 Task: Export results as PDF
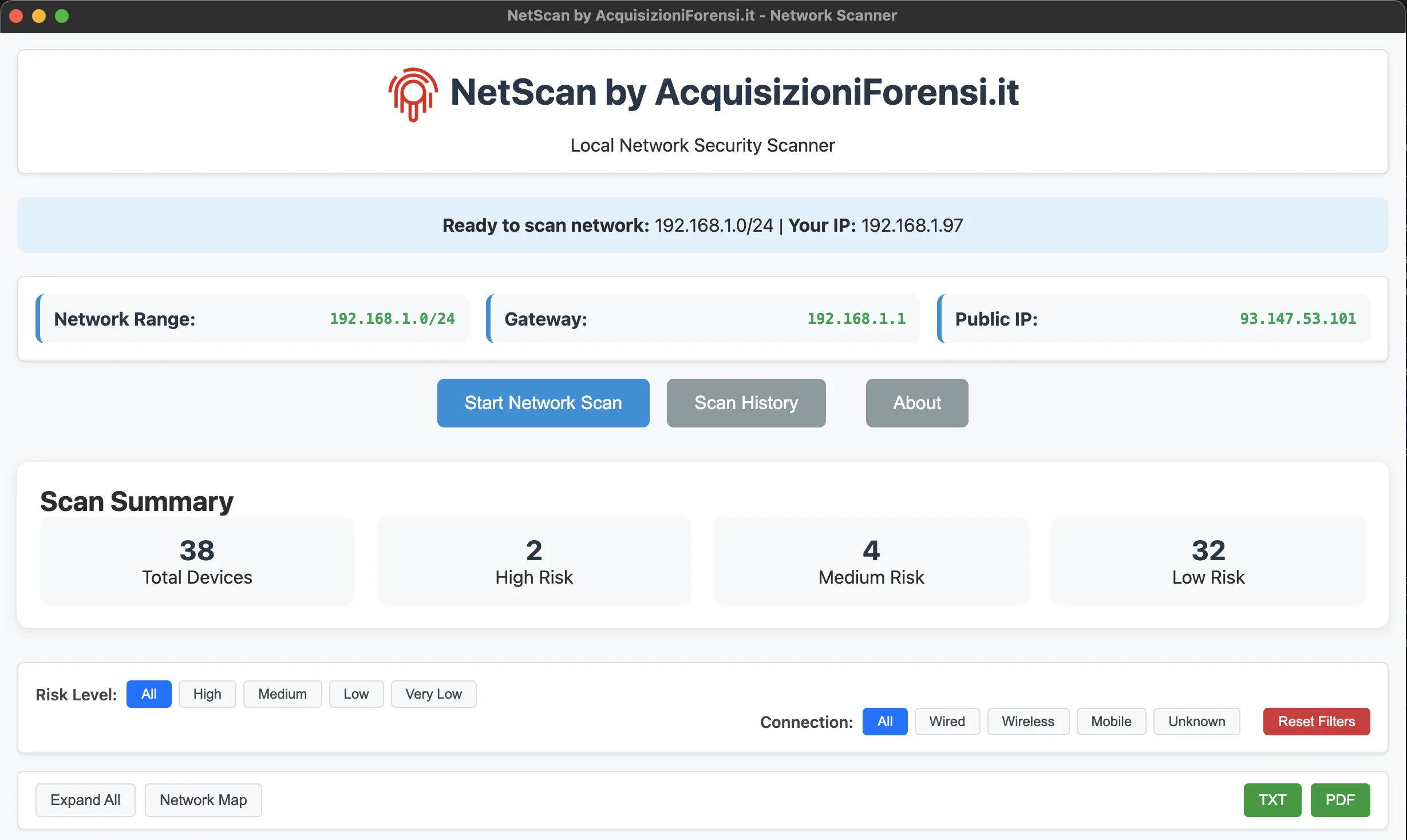click(x=1340, y=800)
